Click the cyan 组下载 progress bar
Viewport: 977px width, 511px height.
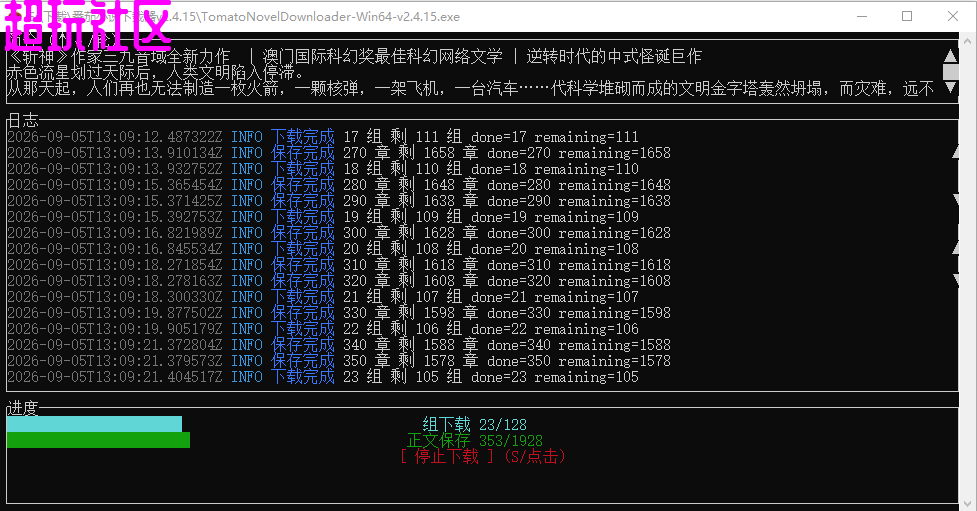pyautogui.click(x=94, y=424)
